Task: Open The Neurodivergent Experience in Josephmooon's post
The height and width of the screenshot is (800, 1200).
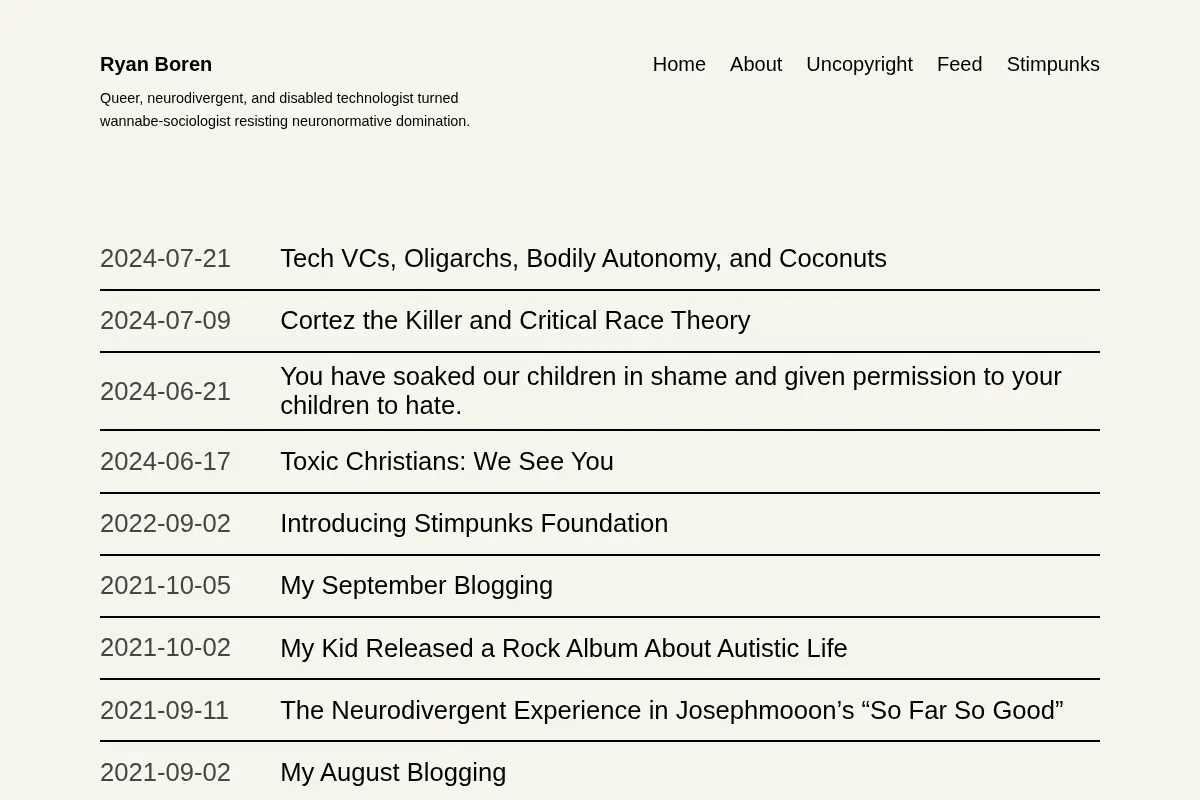Action: tap(672, 710)
